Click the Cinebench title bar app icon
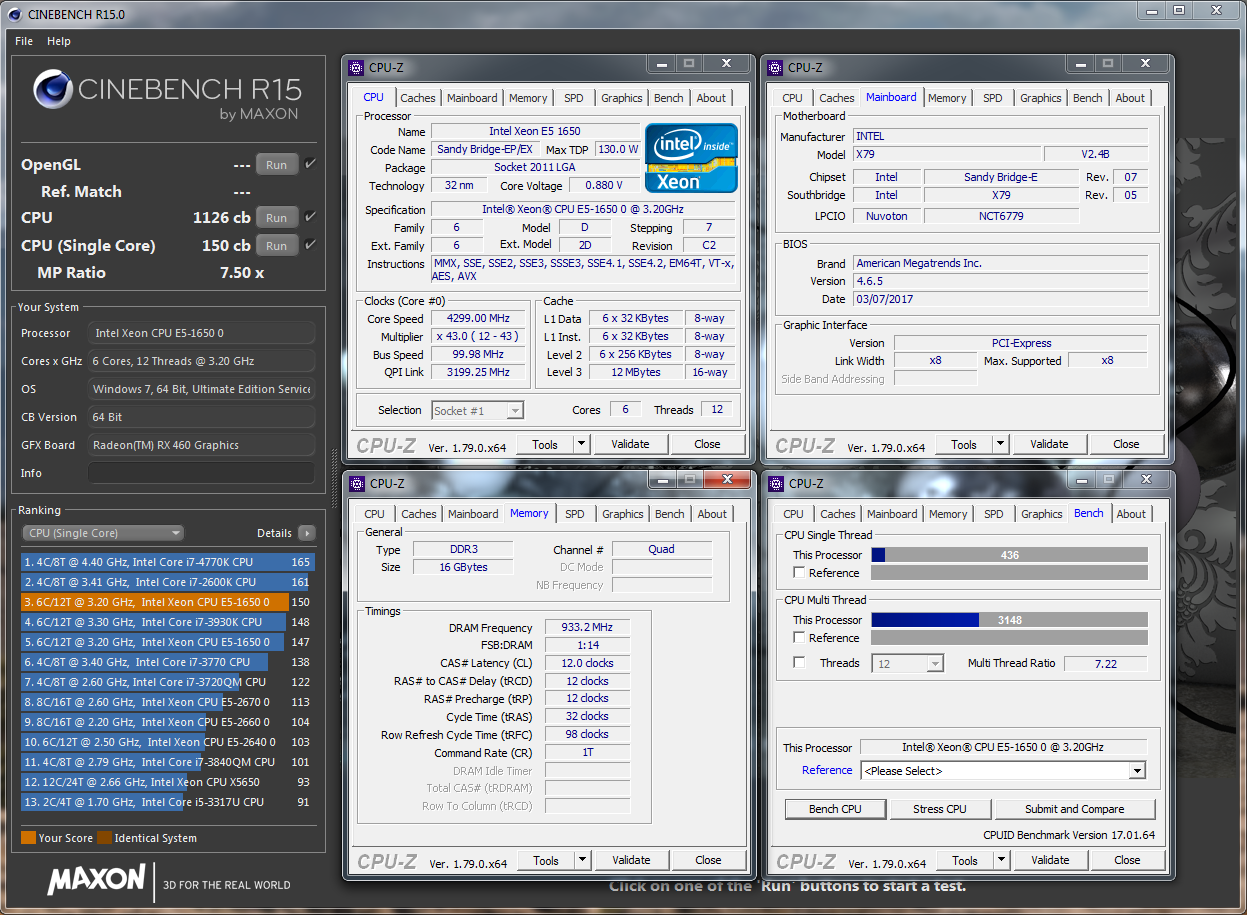The height and width of the screenshot is (915, 1247). tap(14, 14)
